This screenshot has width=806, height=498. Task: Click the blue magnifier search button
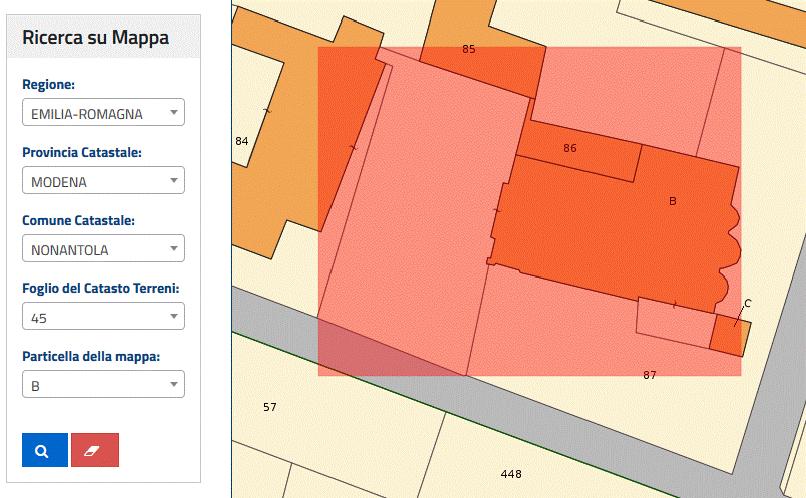click(45, 450)
